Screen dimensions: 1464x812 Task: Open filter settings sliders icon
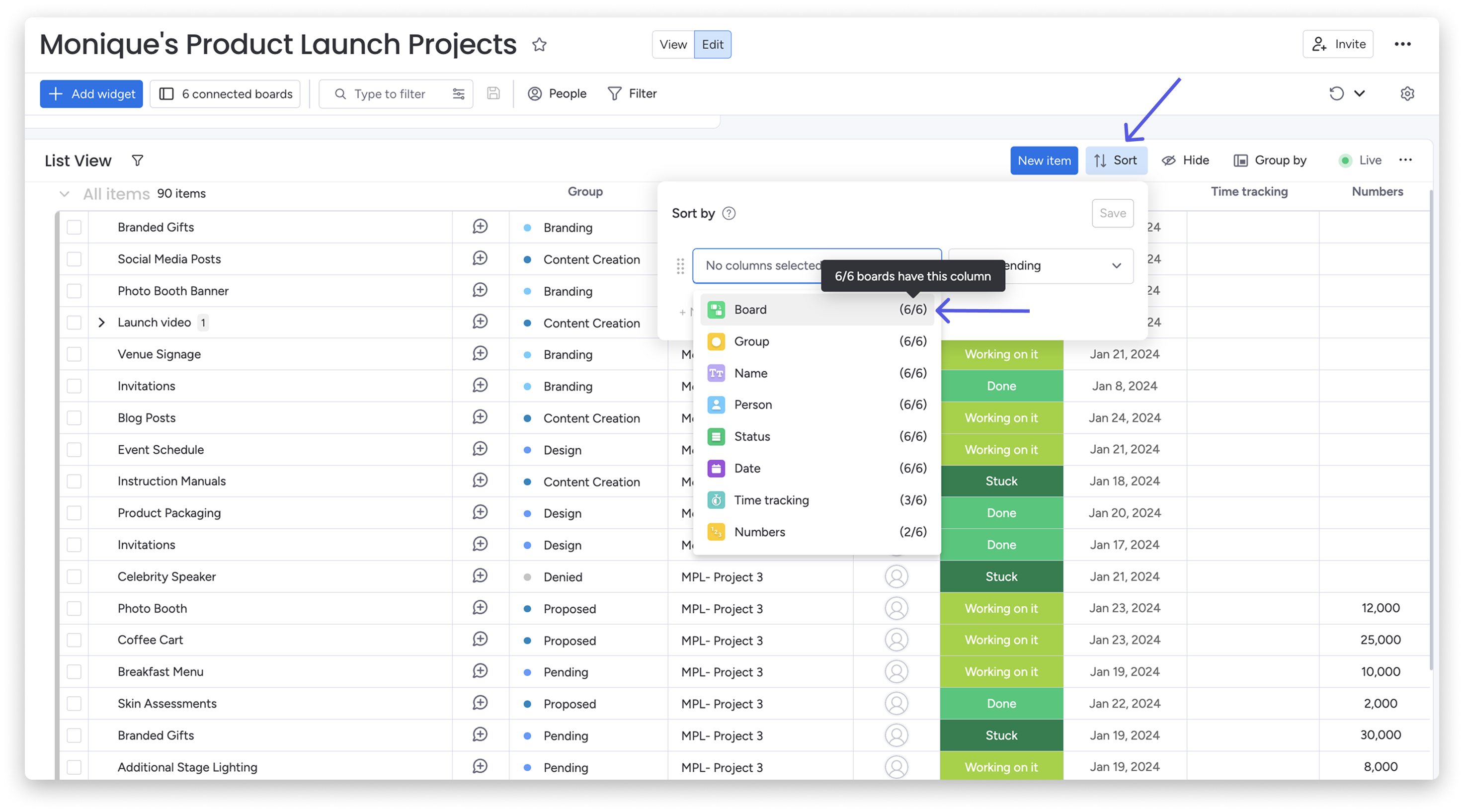459,94
